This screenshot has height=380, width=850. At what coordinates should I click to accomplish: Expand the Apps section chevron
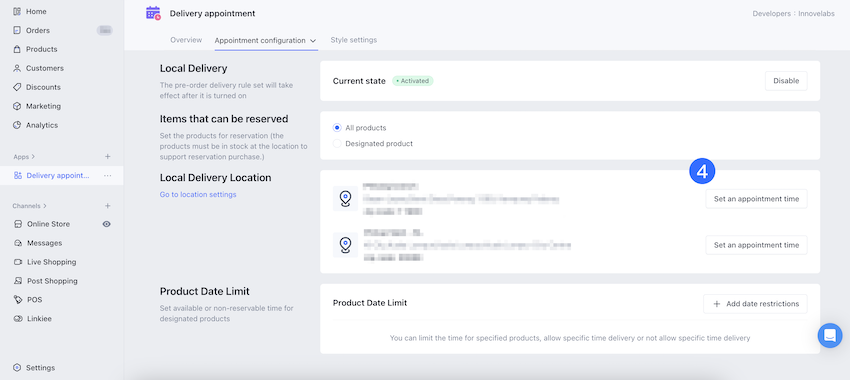click(x=33, y=157)
